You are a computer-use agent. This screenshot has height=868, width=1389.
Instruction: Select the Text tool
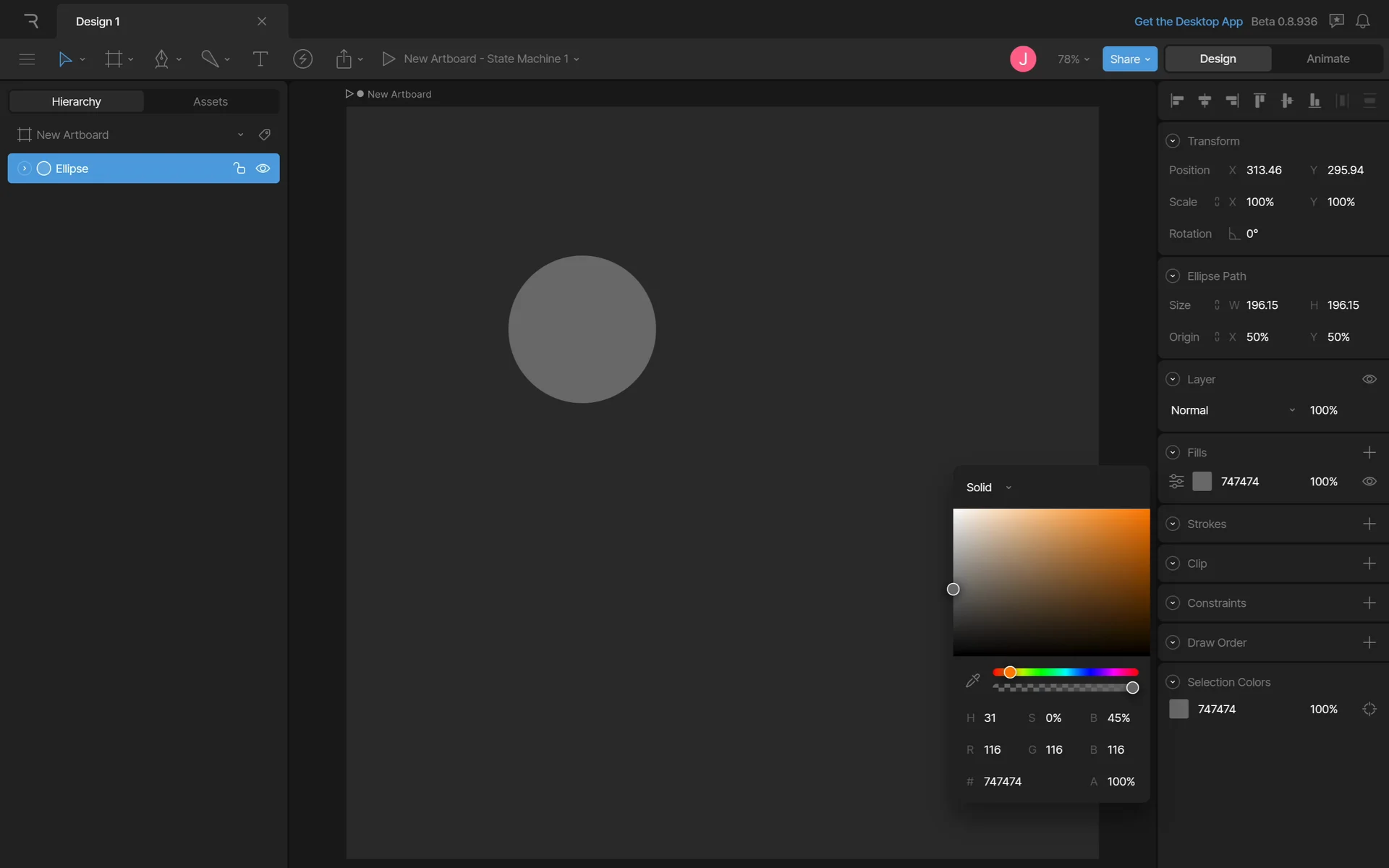pyautogui.click(x=260, y=59)
